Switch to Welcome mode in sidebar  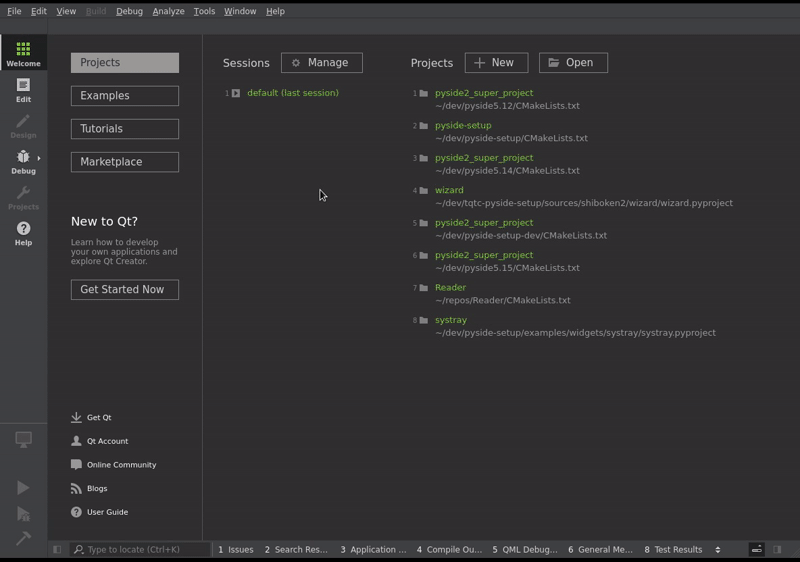click(x=23, y=53)
